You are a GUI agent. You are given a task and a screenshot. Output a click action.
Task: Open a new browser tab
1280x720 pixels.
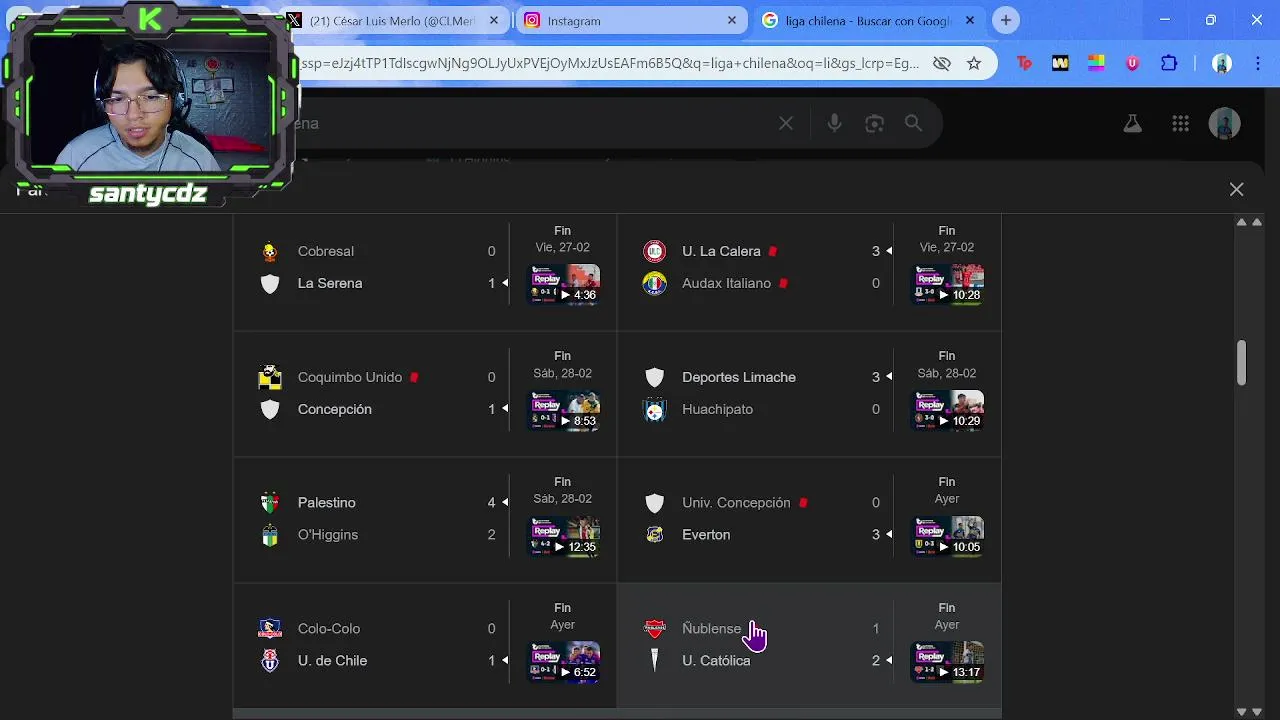(x=1006, y=20)
